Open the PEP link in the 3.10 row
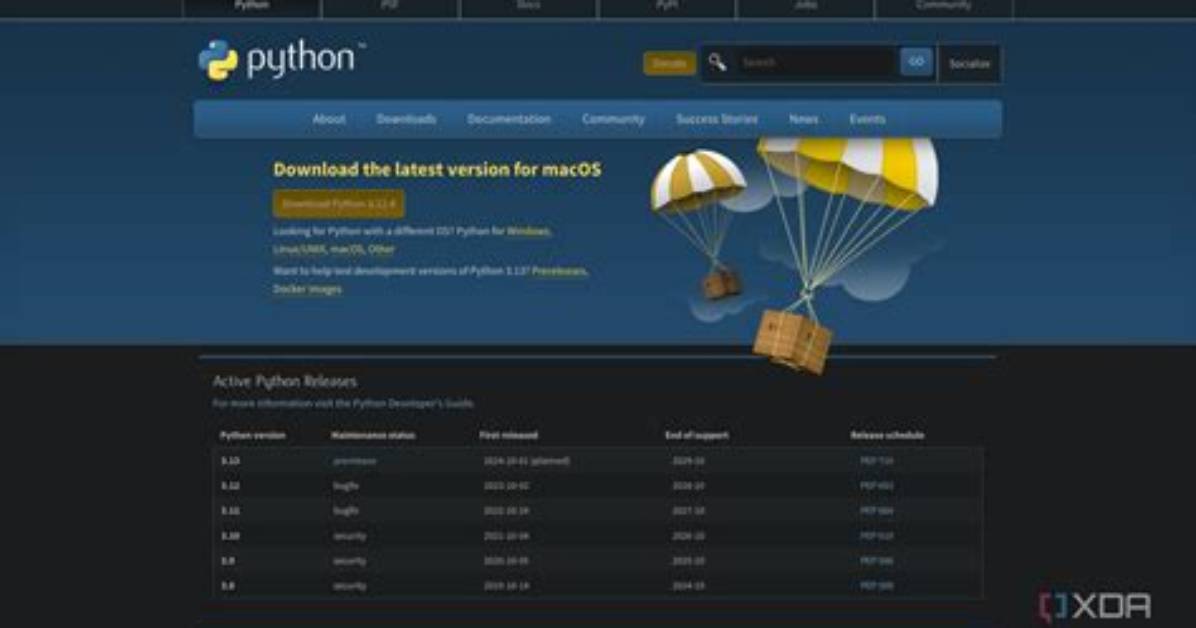This screenshot has height=628, width=1196. tap(876, 536)
